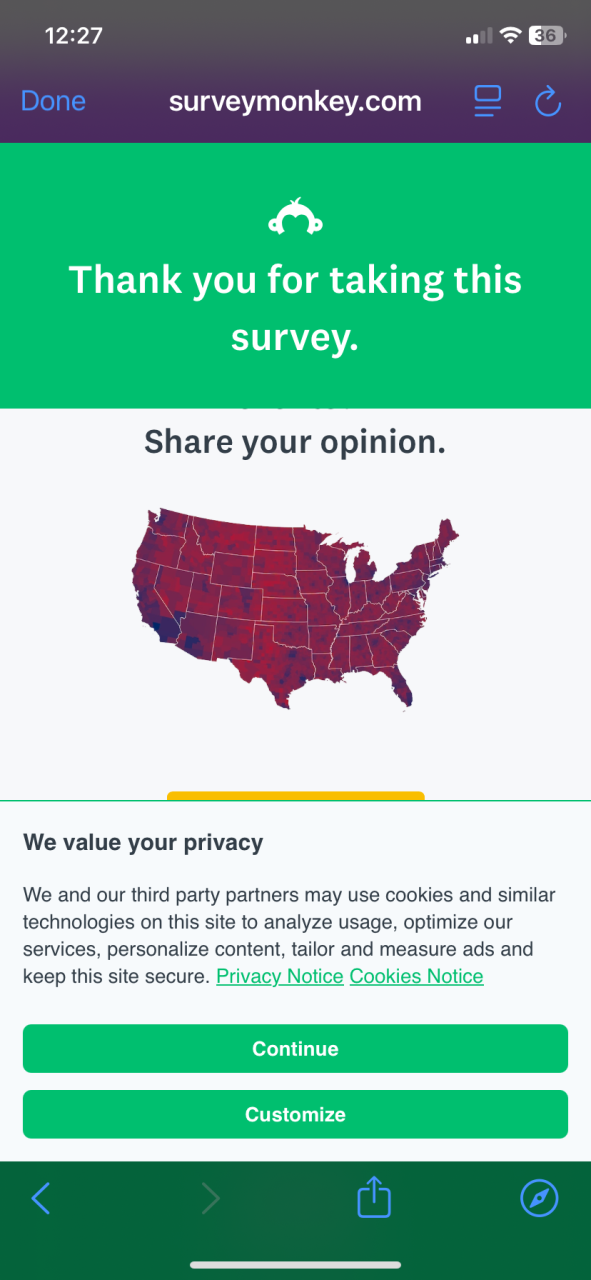Screen dimensions: 591x1280
Task: Tap the forward arrow icon
Action: (x=210, y=1197)
